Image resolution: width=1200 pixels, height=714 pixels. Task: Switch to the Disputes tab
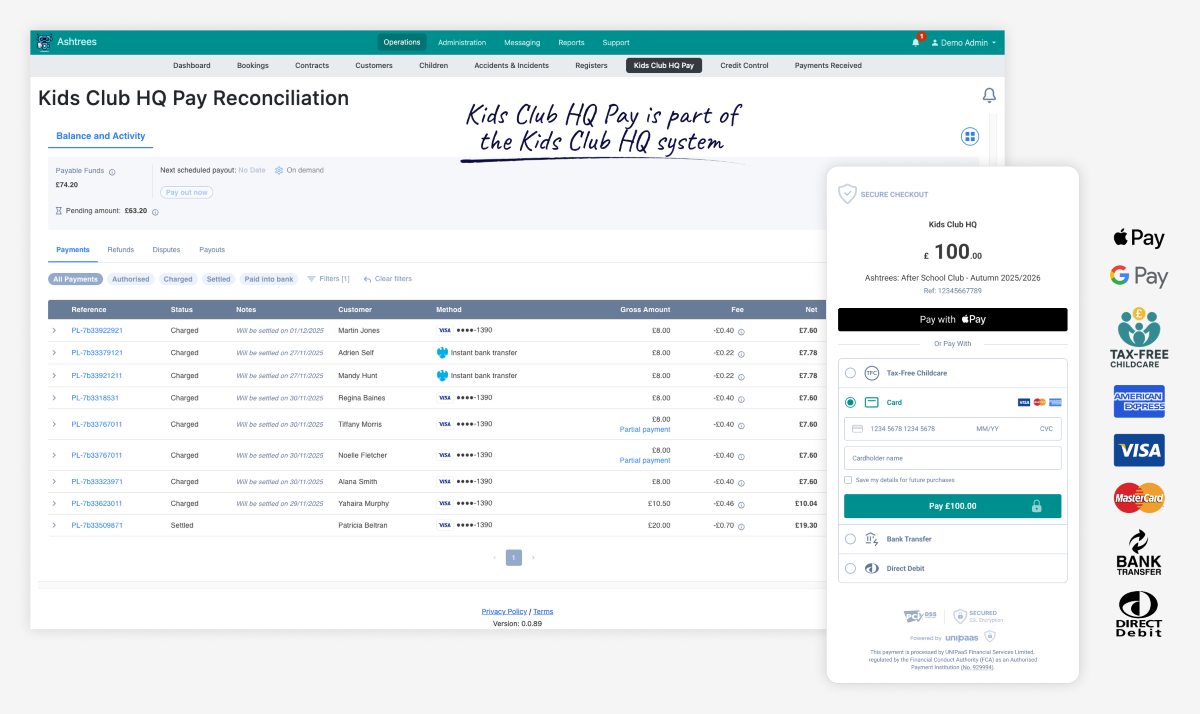tap(166, 250)
